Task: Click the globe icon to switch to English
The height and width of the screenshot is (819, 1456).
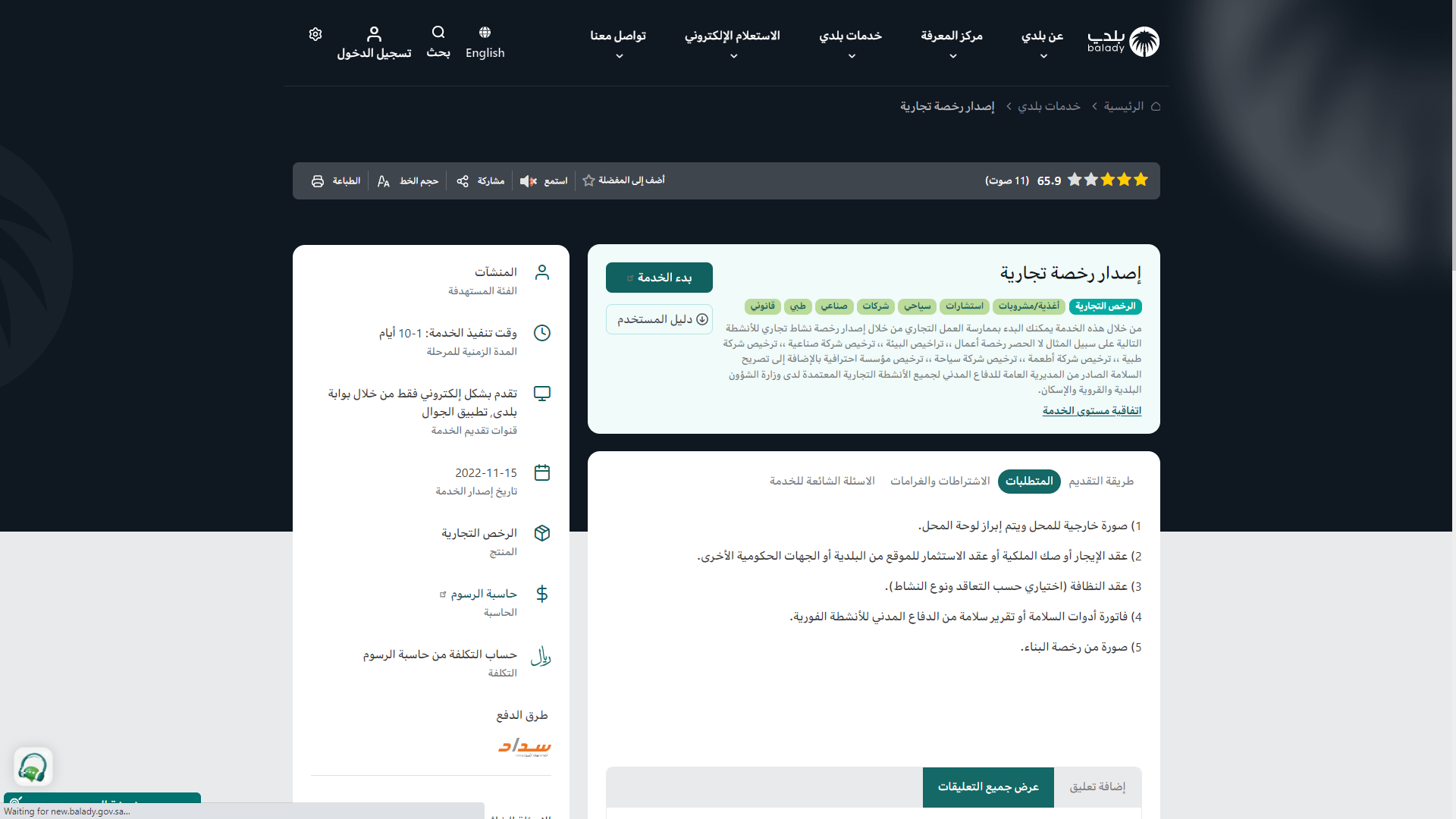Action: click(x=485, y=33)
